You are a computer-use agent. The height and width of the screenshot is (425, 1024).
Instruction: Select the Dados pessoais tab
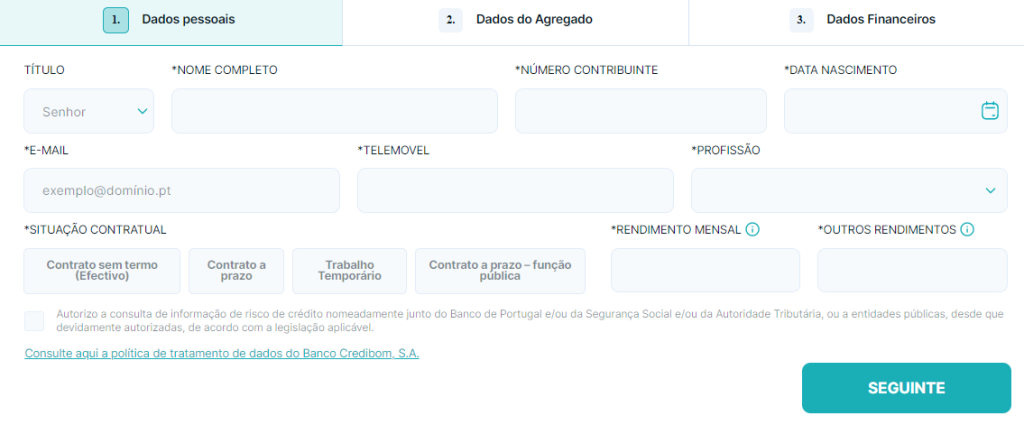click(170, 20)
